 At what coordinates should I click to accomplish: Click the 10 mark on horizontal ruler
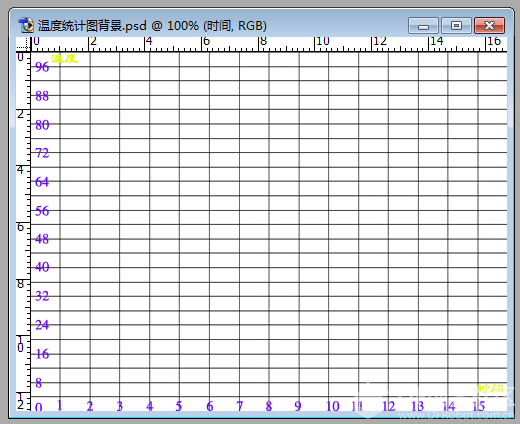(322, 41)
